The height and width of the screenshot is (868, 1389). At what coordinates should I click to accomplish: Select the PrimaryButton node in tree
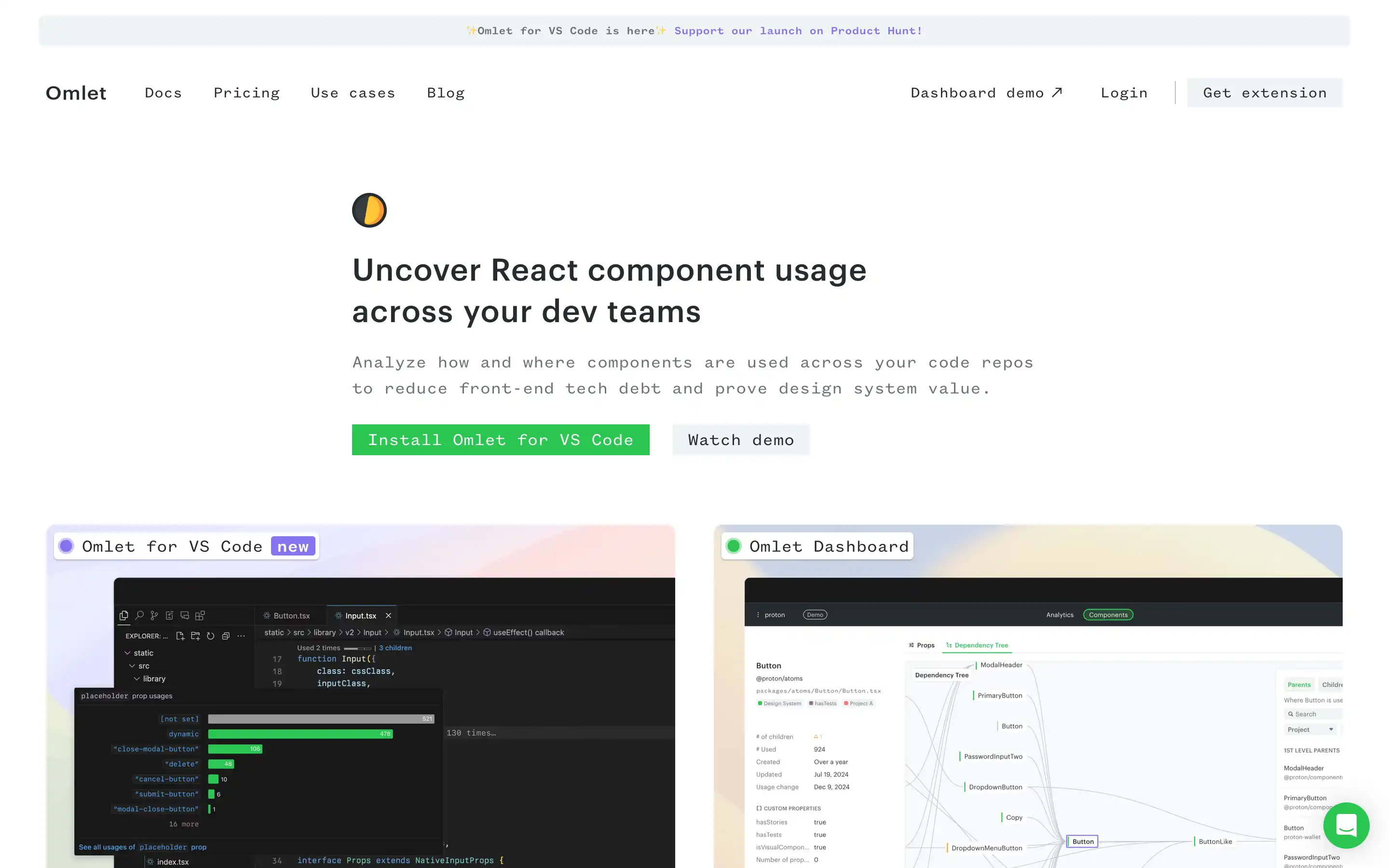[x=999, y=695]
